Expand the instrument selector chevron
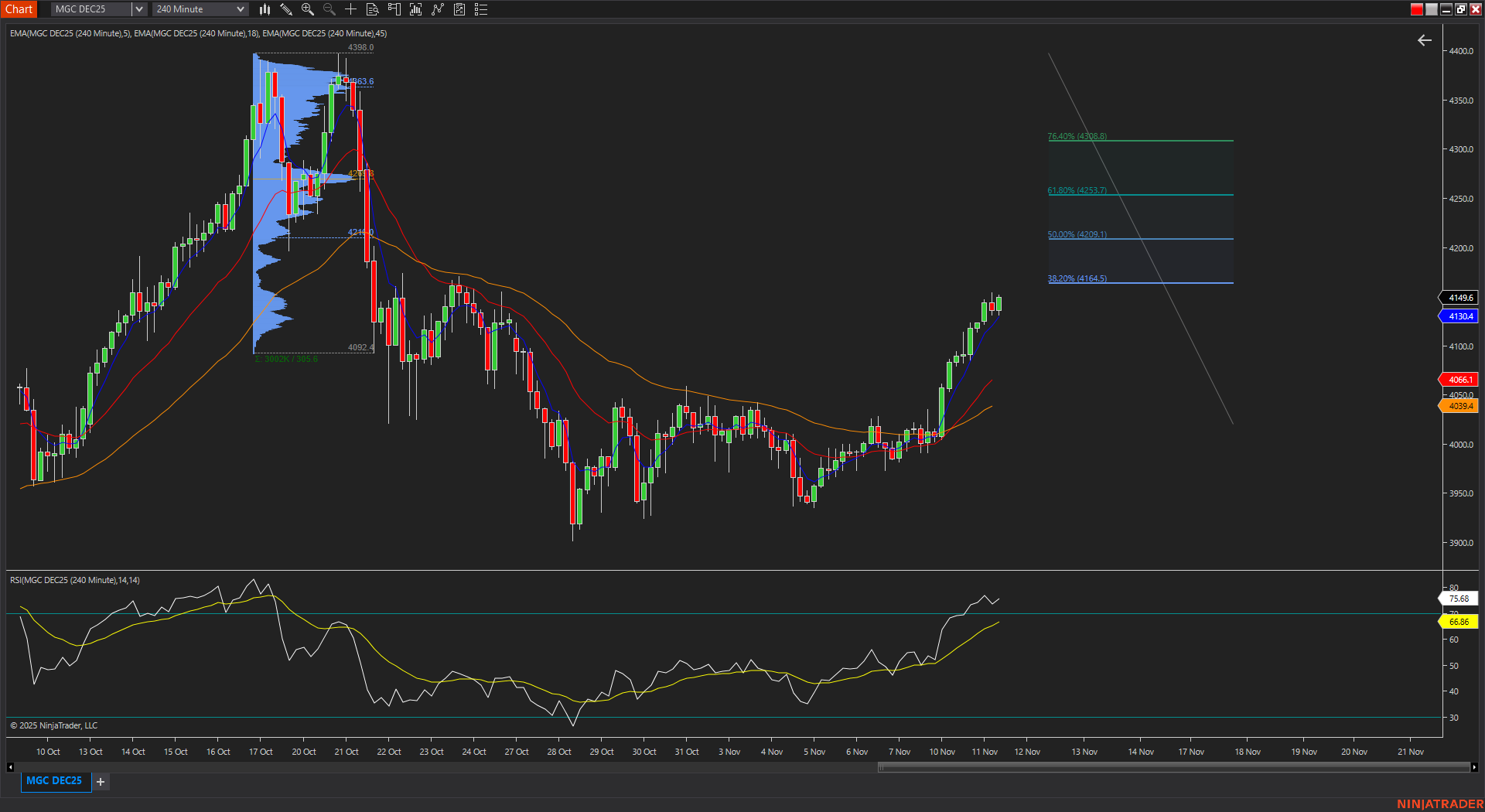The width and height of the screenshot is (1485, 812). tap(138, 9)
